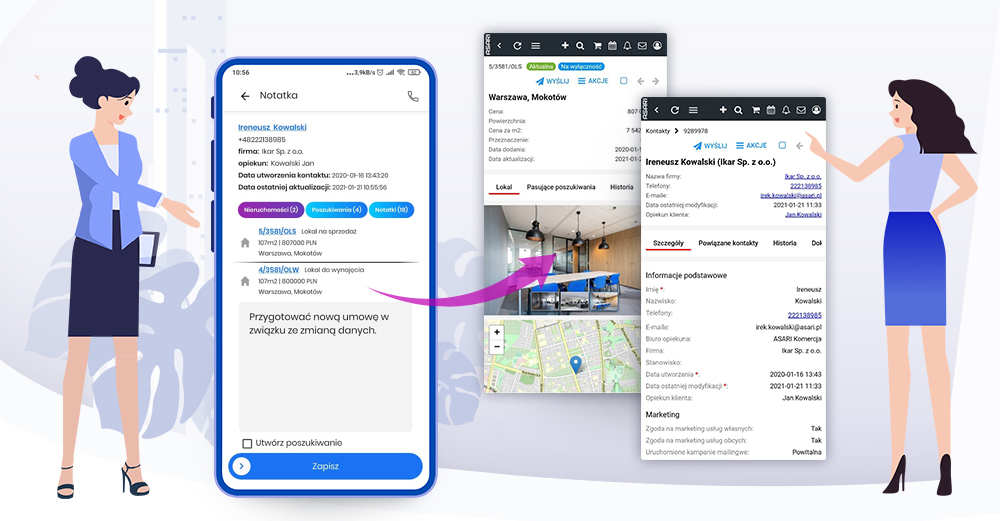Tick selection checkbox beside AKCJE in Warszawa Mokotów screen

pyautogui.click(x=624, y=81)
